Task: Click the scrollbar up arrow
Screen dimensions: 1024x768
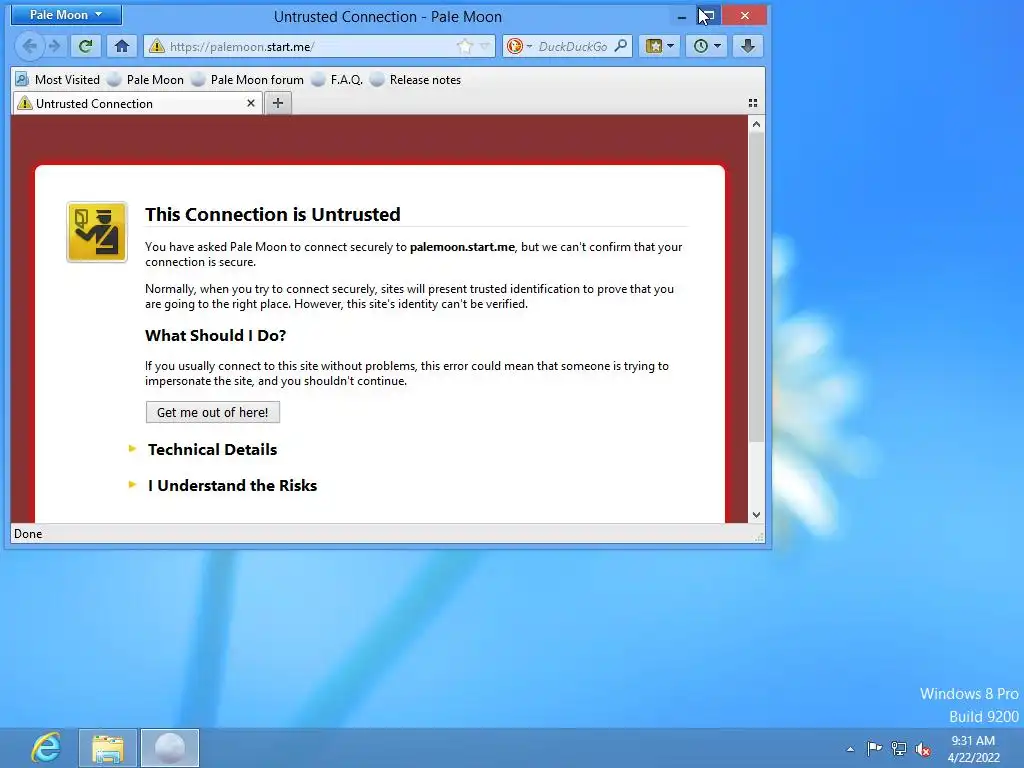Action: [x=756, y=124]
